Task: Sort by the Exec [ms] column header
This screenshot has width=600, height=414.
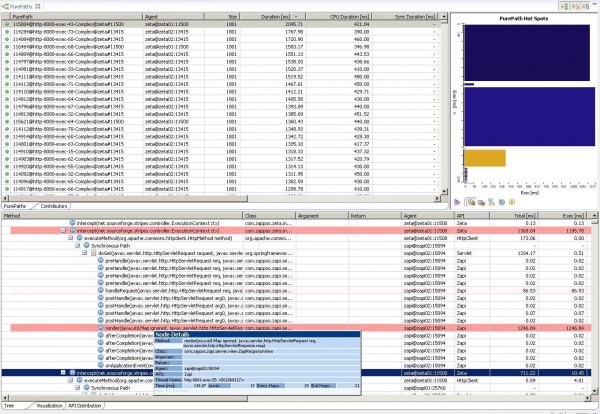Action: point(564,216)
